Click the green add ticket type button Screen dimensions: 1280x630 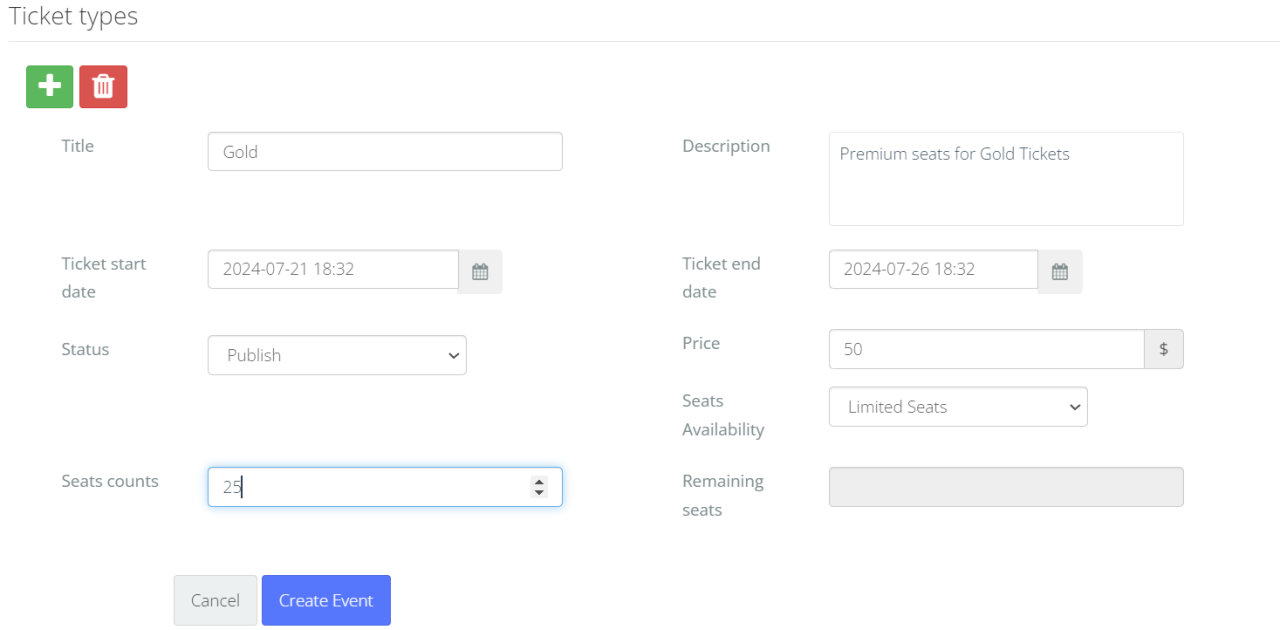[x=49, y=87]
